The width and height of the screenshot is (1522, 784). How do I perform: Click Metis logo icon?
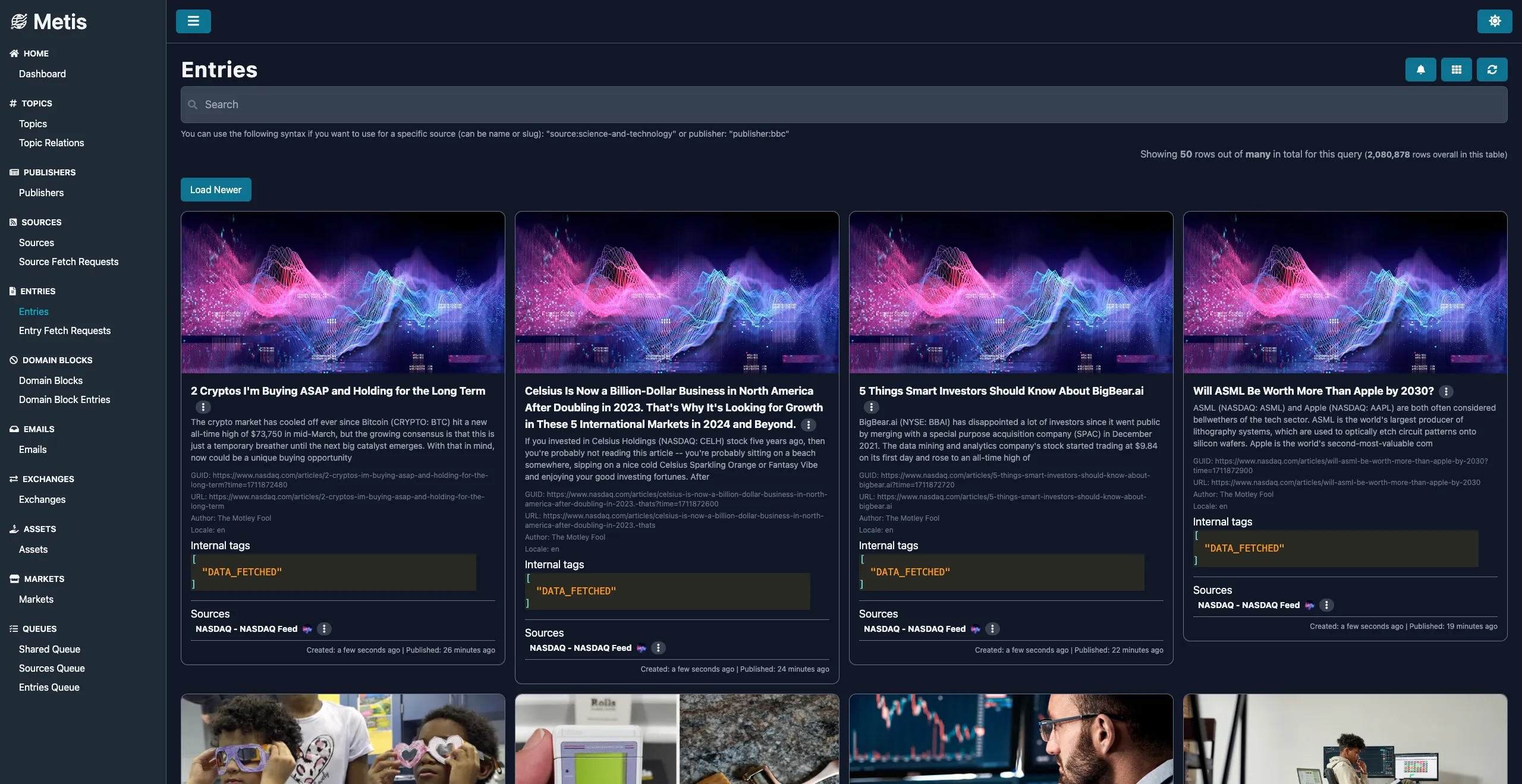pyautogui.click(x=19, y=22)
